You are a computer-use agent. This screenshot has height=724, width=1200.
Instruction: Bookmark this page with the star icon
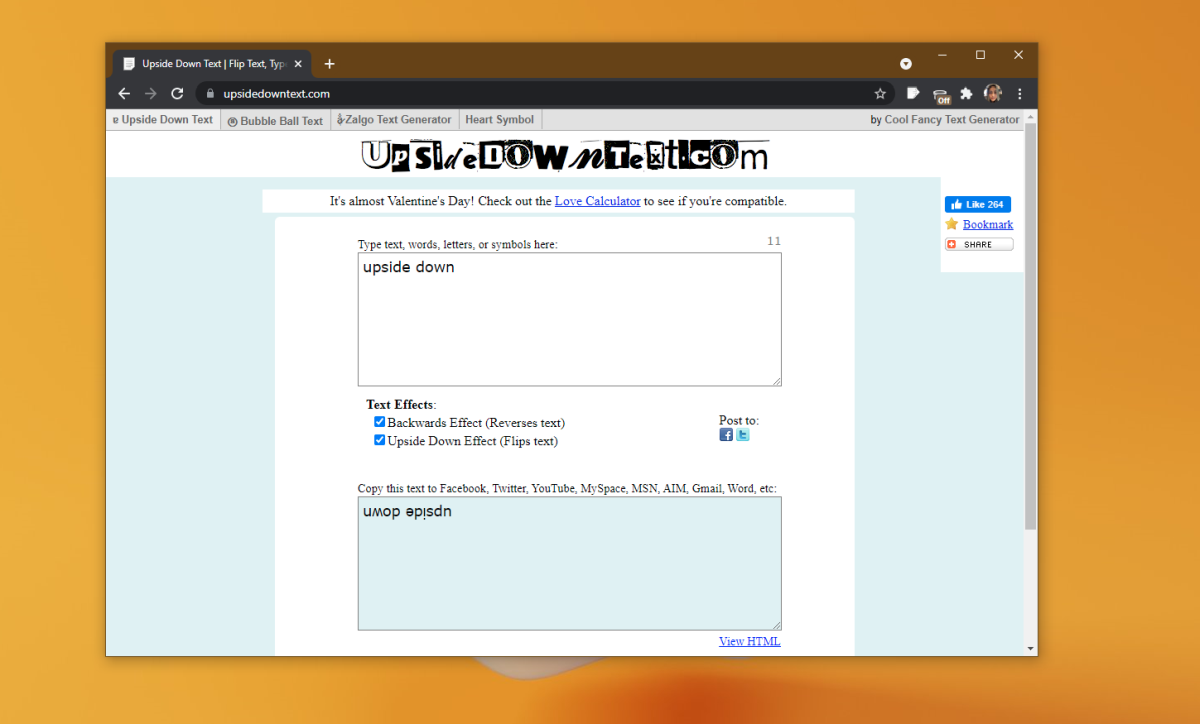880,94
